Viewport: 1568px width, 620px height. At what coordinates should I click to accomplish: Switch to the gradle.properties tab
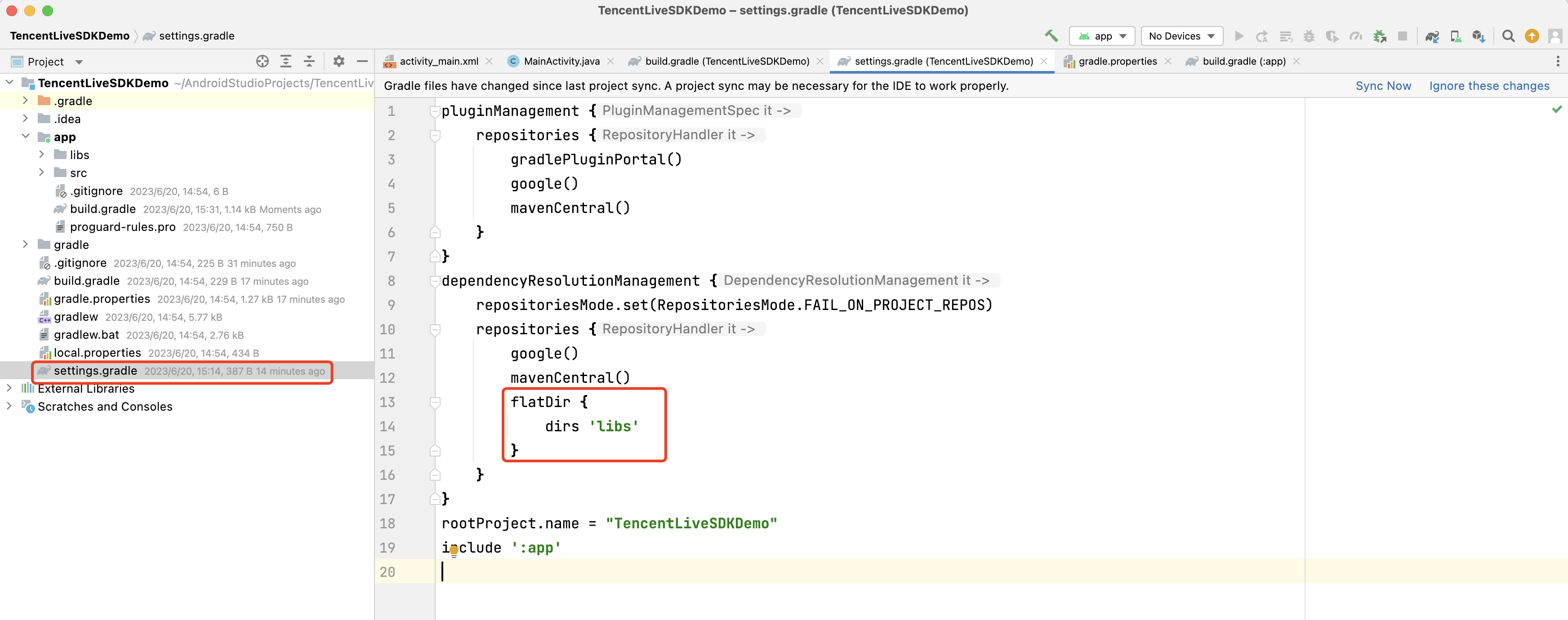pos(1117,62)
